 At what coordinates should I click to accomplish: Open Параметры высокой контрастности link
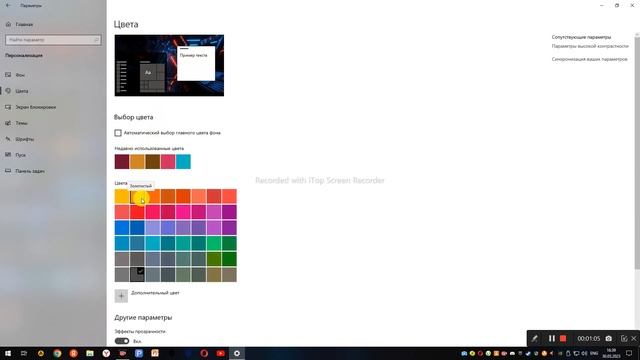(x=590, y=47)
